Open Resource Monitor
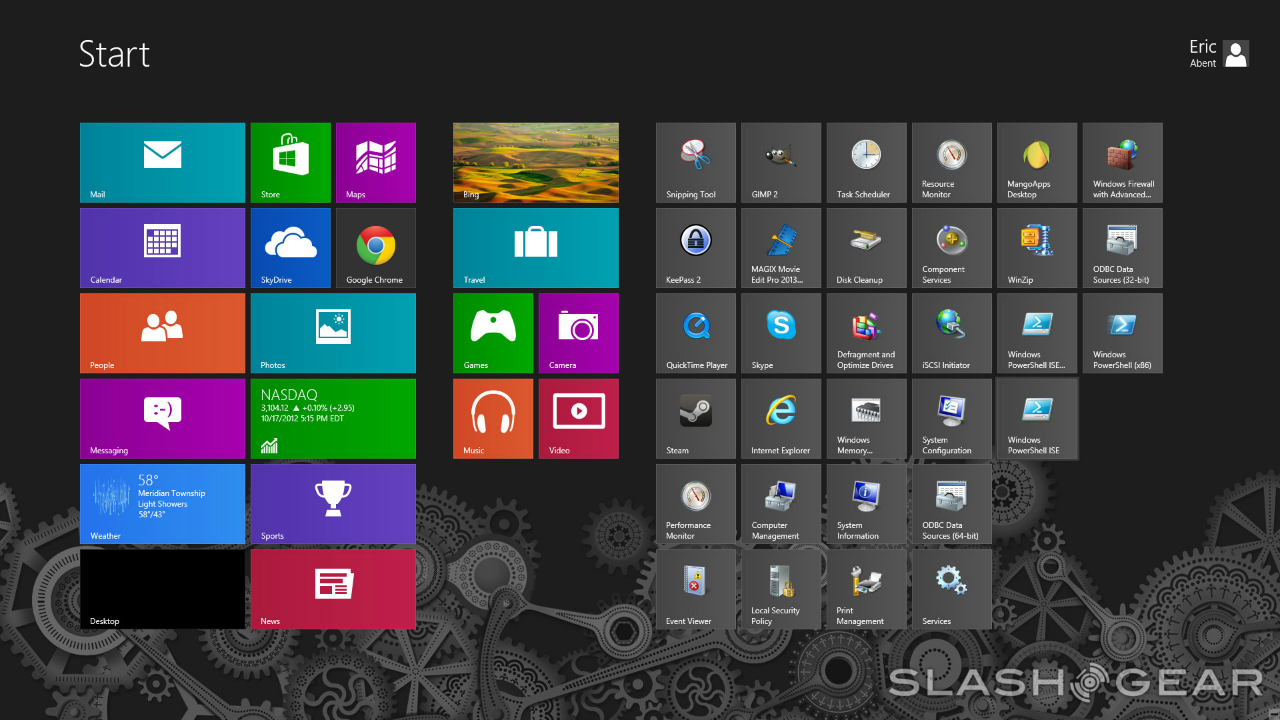This screenshot has width=1280, height=720. tap(952, 163)
